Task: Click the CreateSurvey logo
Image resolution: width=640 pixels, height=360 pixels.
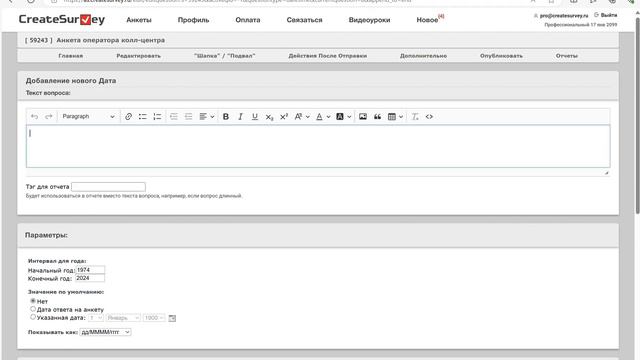Action: (x=62, y=19)
